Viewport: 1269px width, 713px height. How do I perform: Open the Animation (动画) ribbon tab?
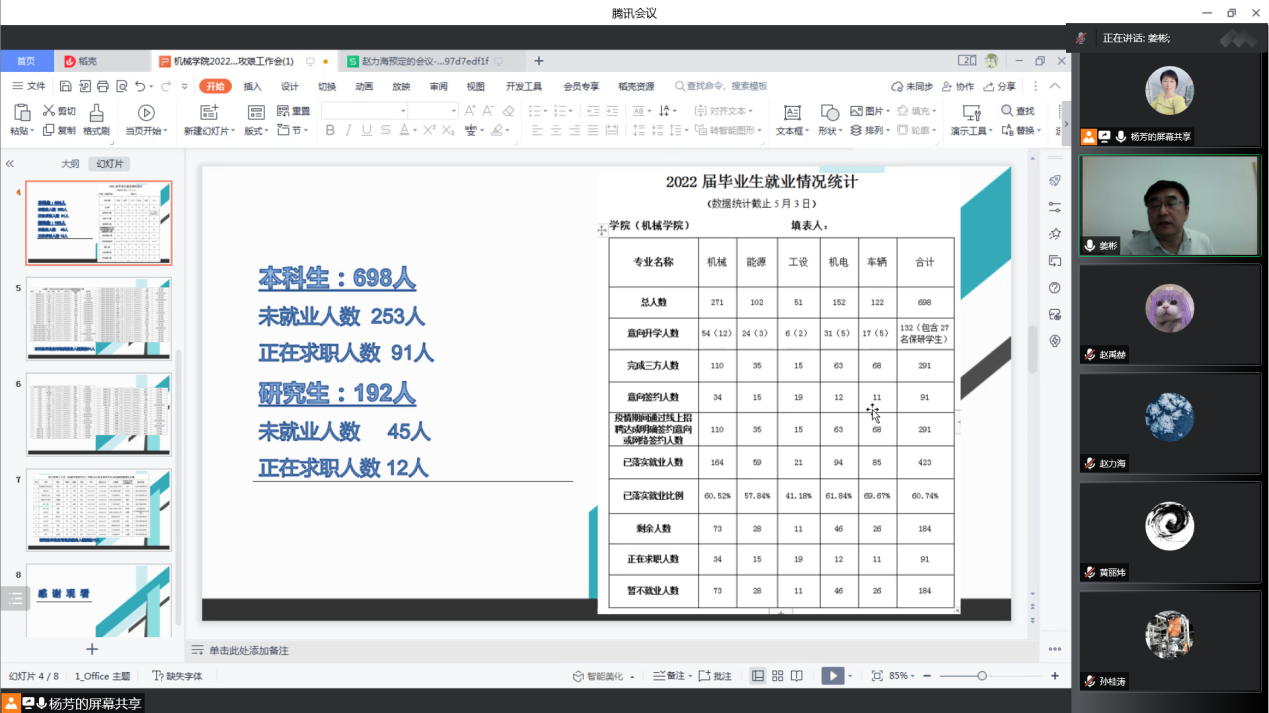pos(364,87)
